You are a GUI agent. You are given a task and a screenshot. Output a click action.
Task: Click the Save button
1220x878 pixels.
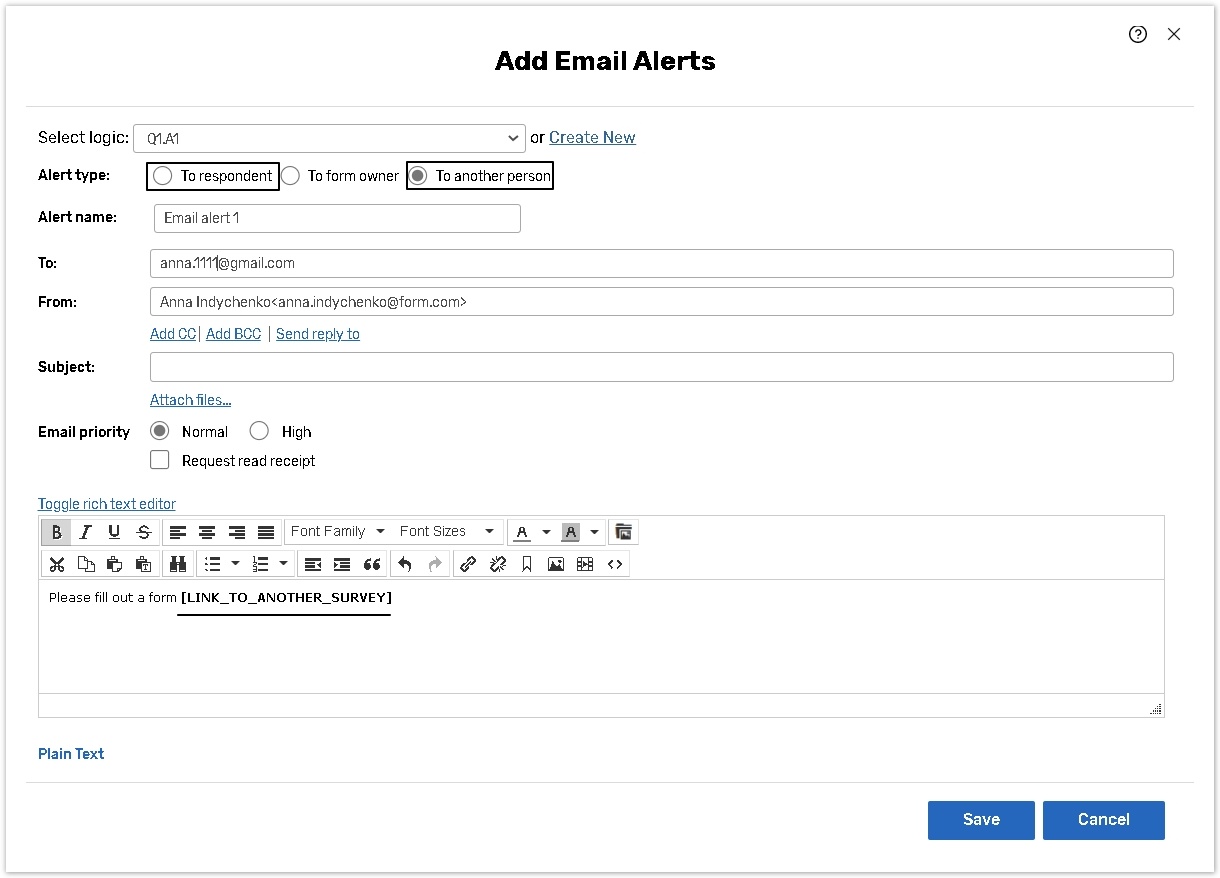980,819
